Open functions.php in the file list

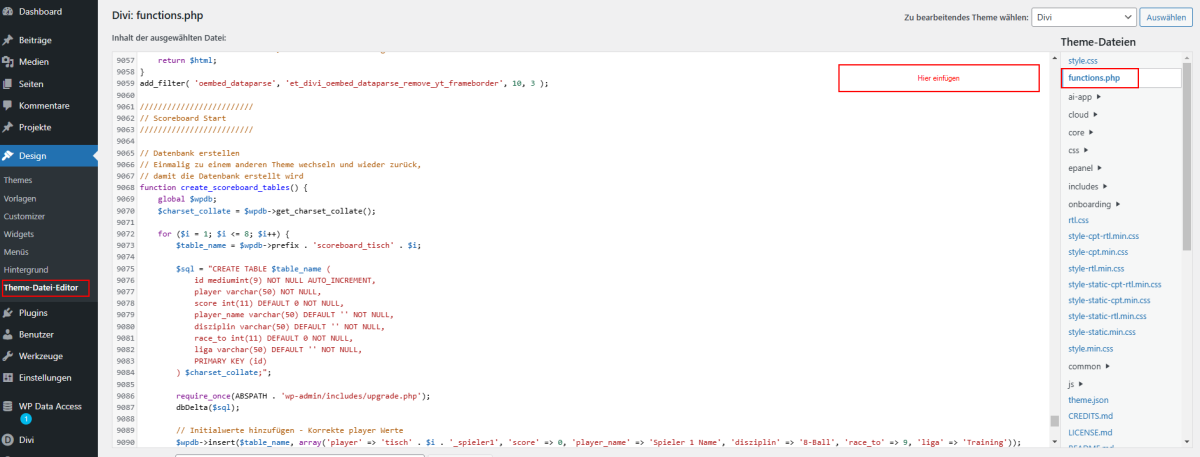click(1093, 78)
